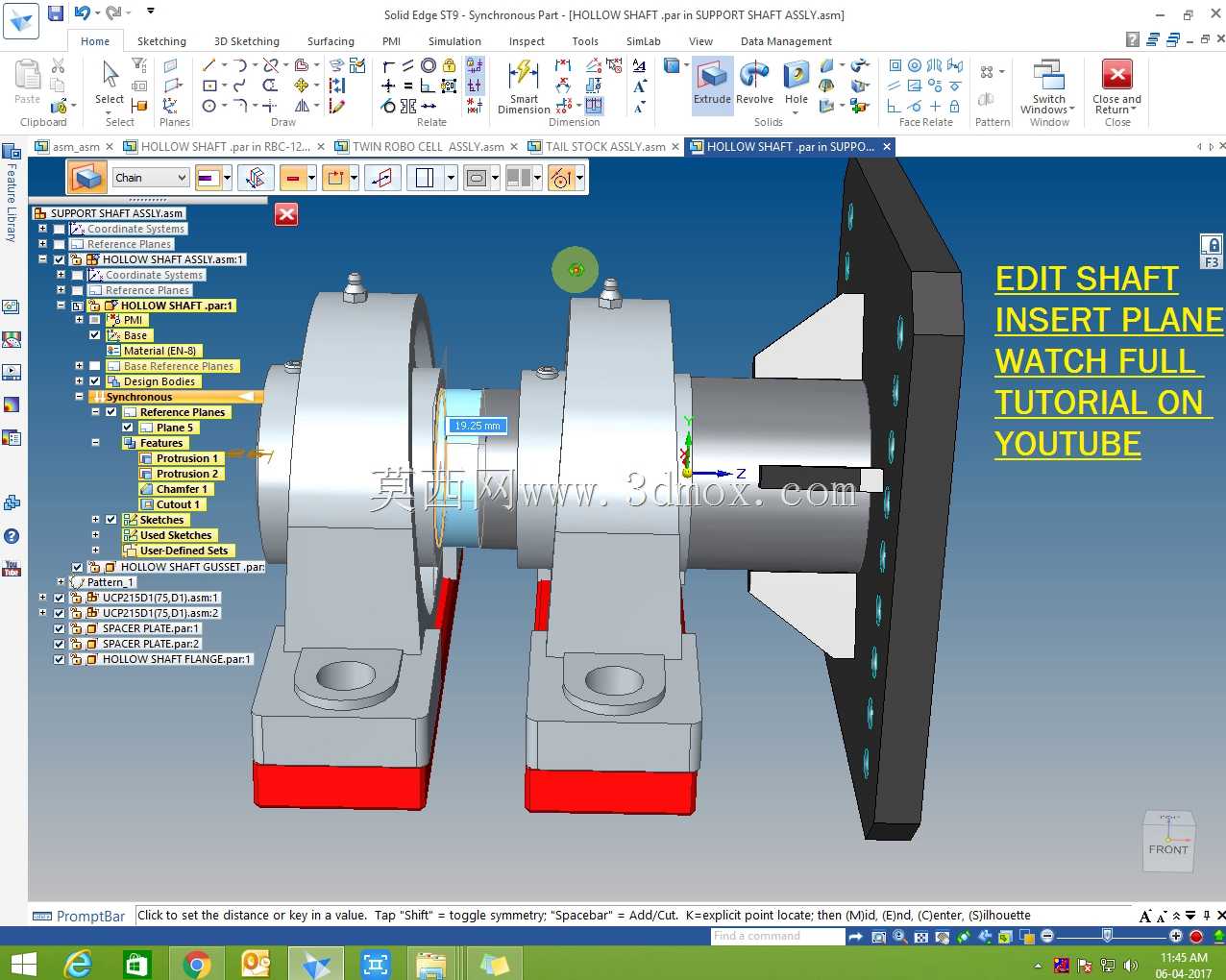Expand UCP215D1(75,D1).asm:1 node

[42, 598]
